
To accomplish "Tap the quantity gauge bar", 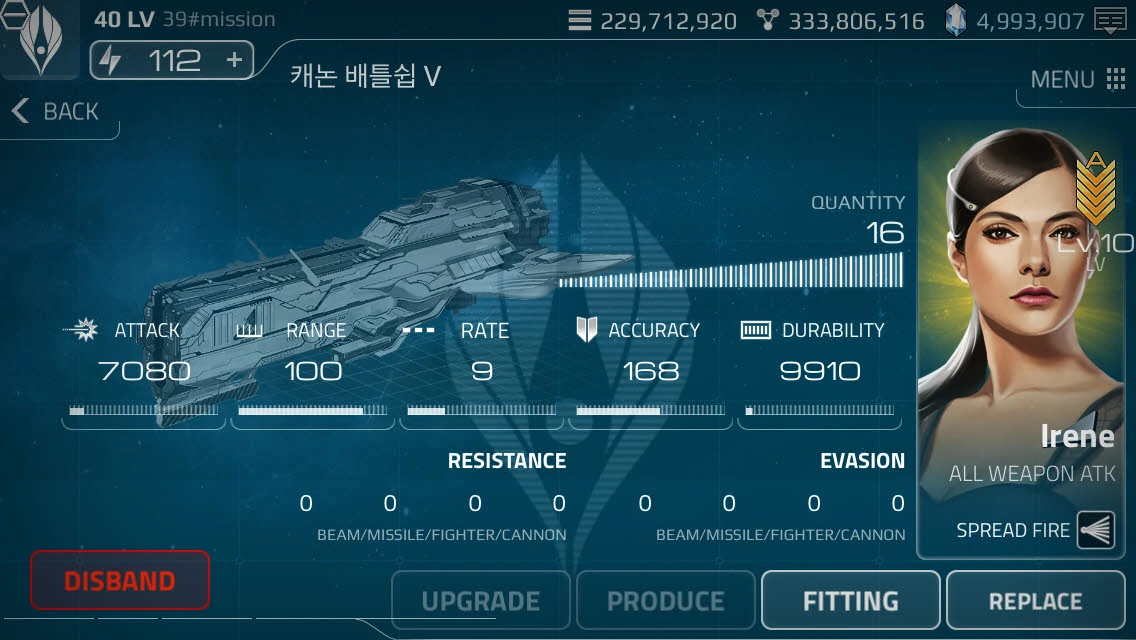I will [730, 271].
